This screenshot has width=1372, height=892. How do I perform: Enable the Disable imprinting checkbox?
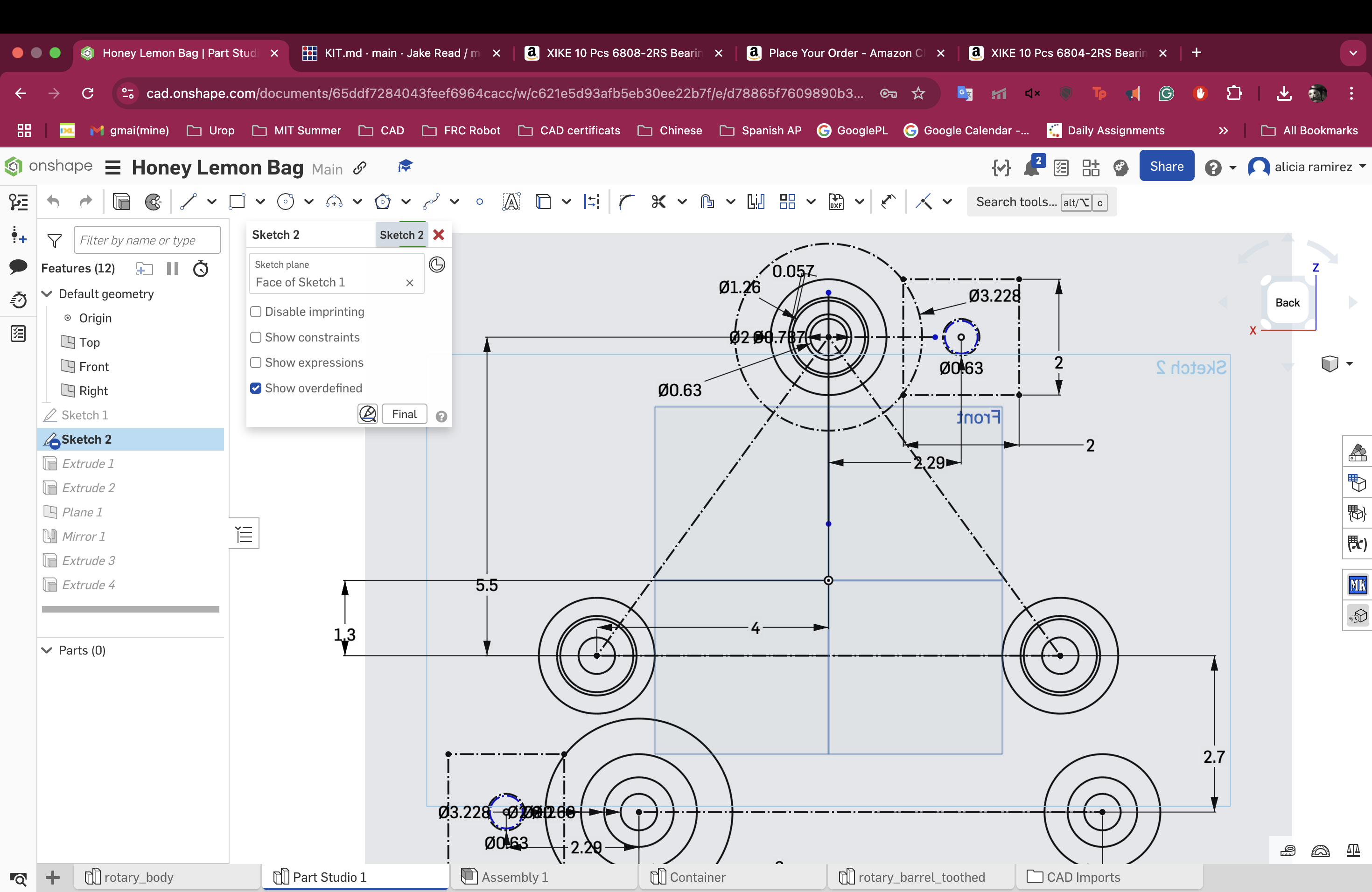pyautogui.click(x=256, y=312)
